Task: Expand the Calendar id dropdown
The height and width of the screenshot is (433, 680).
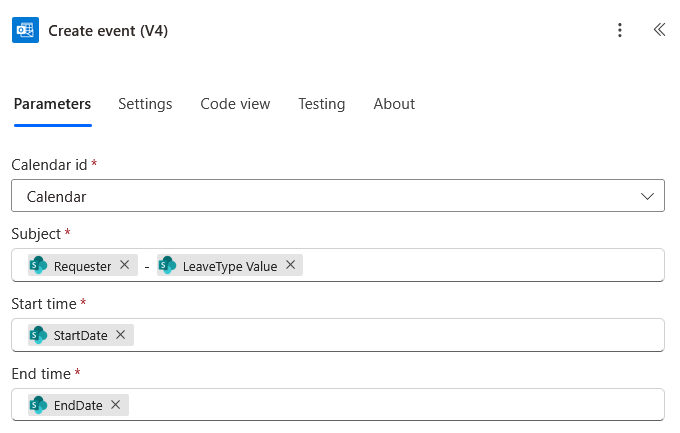Action: pyautogui.click(x=338, y=196)
